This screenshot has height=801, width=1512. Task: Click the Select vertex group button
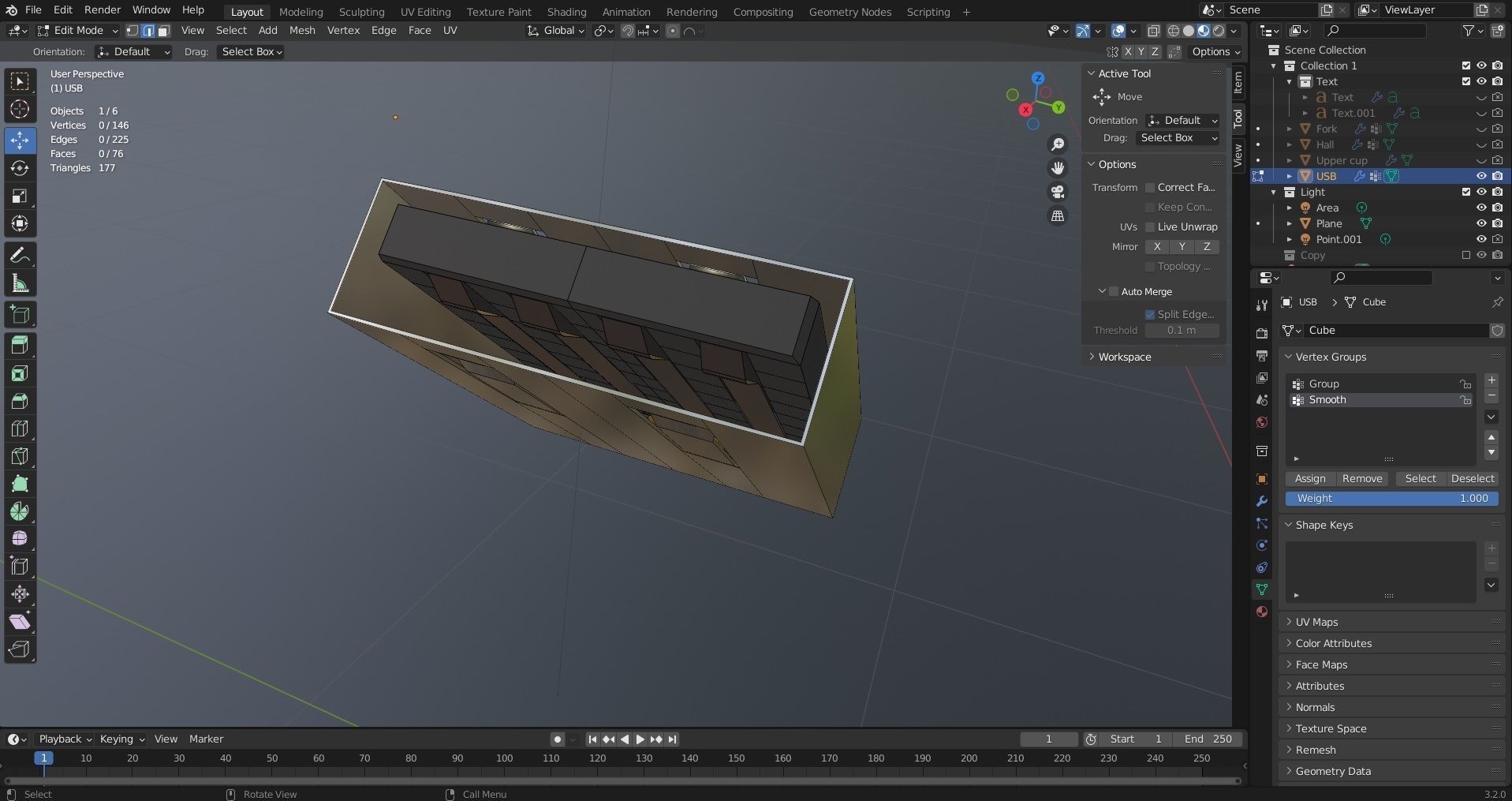click(x=1421, y=479)
